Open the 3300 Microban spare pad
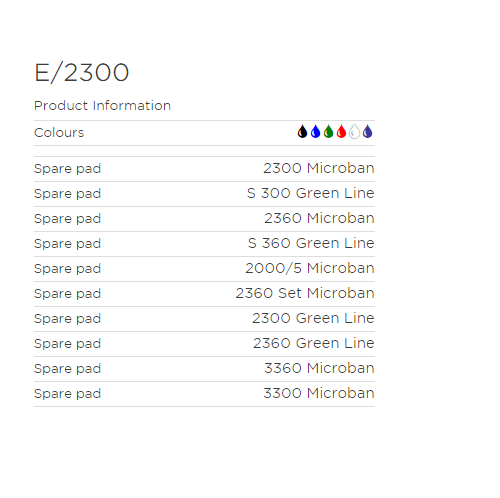500x498 pixels. coord(319,393)
